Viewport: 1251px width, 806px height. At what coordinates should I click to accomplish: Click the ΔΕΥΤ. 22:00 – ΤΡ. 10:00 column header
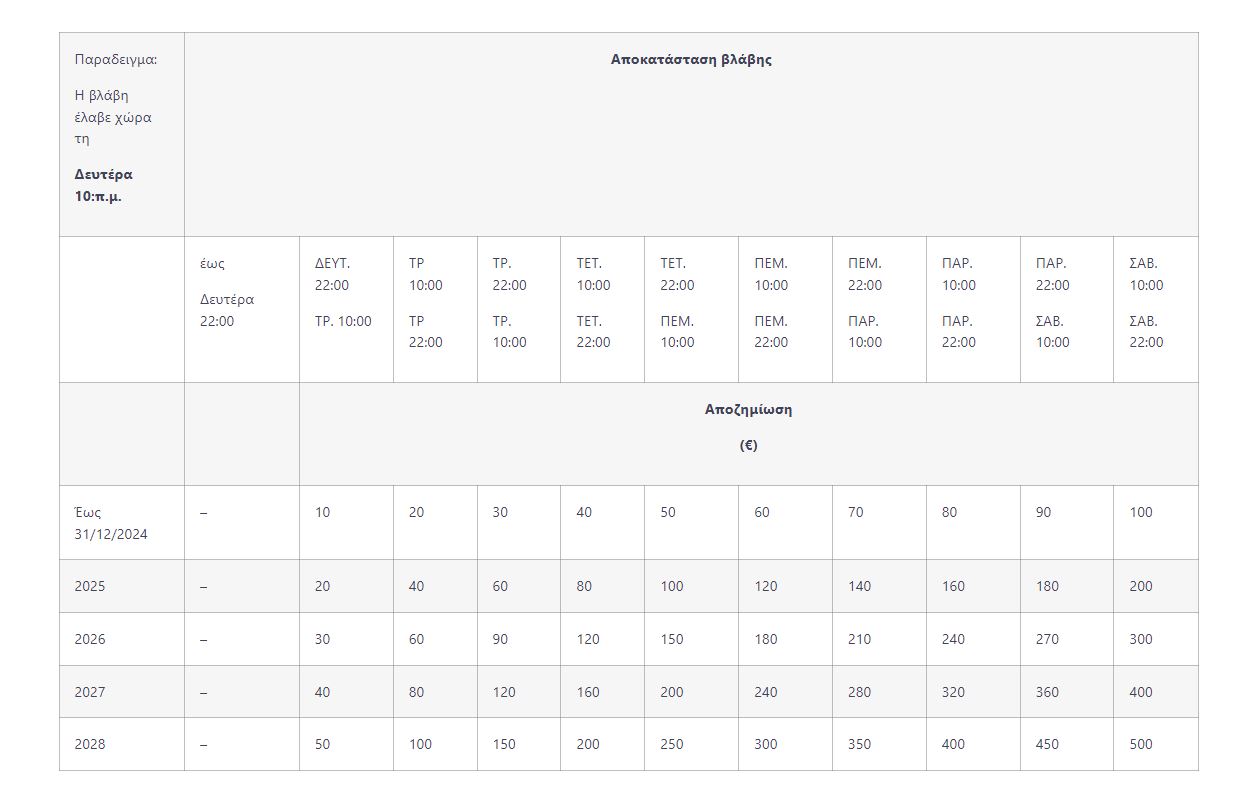point(343,292)
